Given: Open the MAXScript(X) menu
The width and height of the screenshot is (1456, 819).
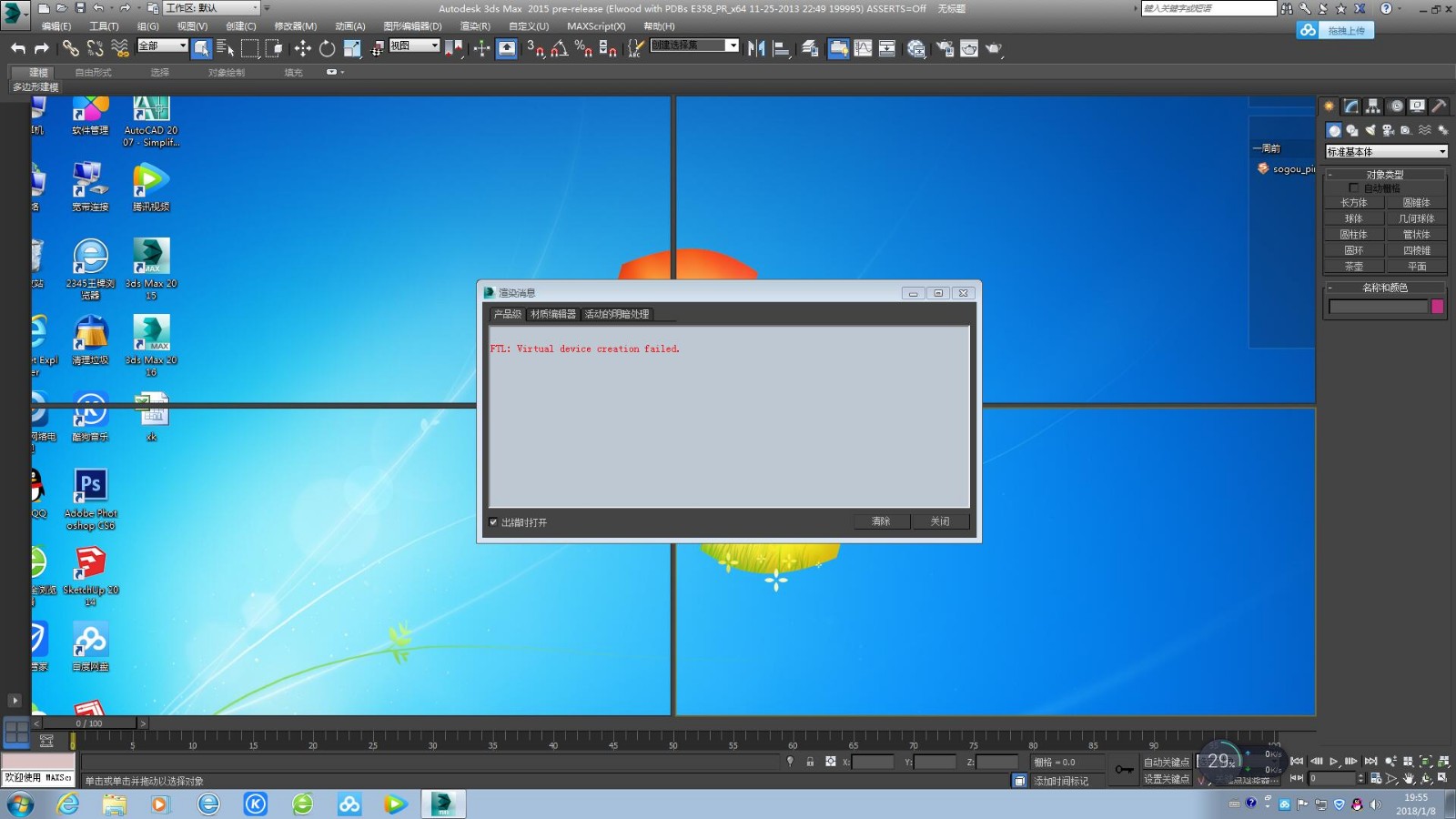Looking at the screenshot, I should pyautogui.click(x=596, y=26).
